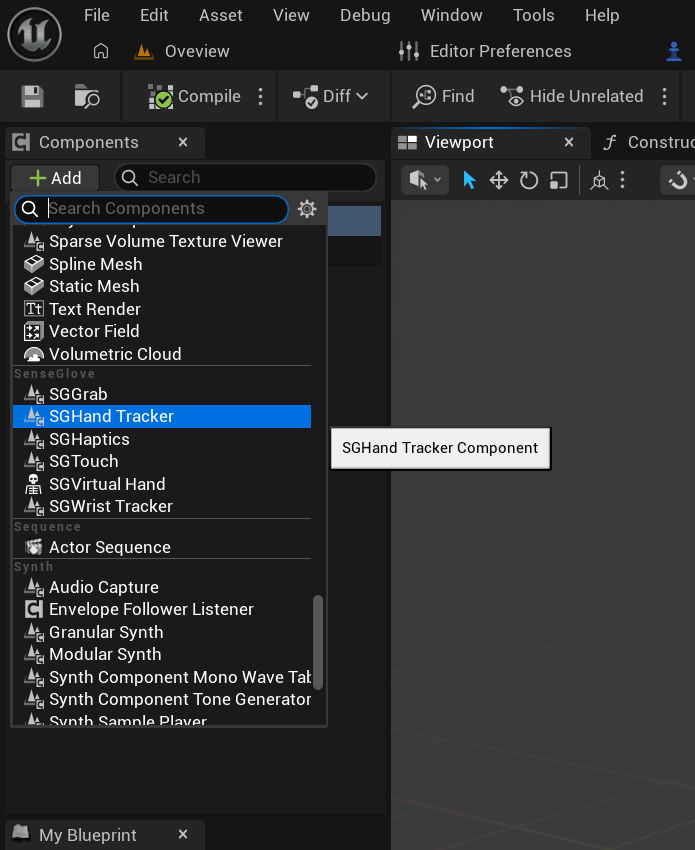695x850 pixels.
Task: Add SGHaptics component
Action: (x=162, y=439)
